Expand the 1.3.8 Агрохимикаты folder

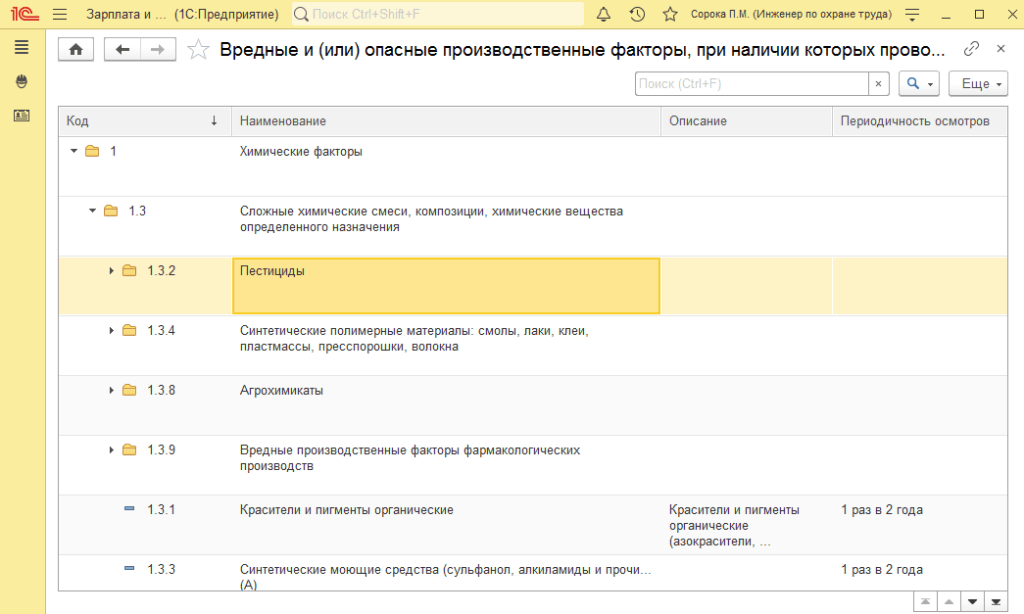coord(111,391)
